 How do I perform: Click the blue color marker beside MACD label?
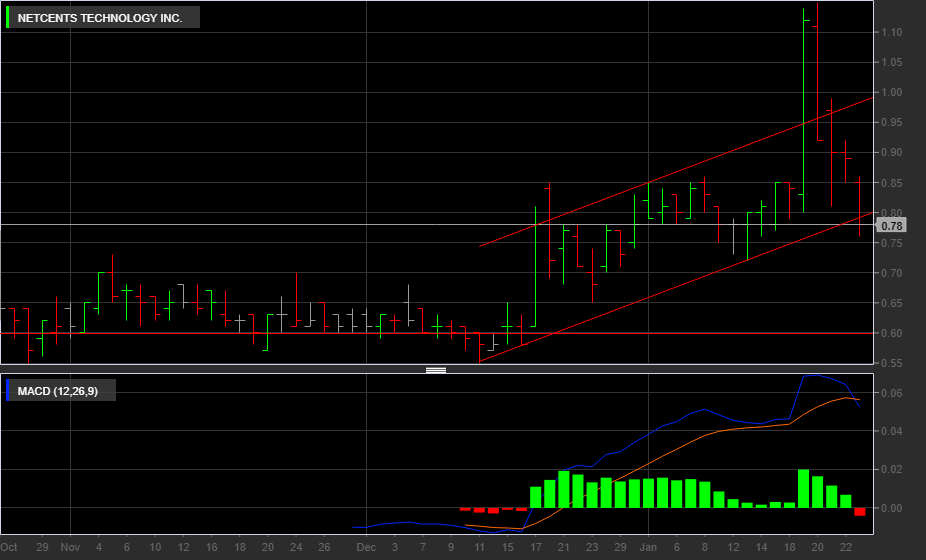tap(8, 390)
